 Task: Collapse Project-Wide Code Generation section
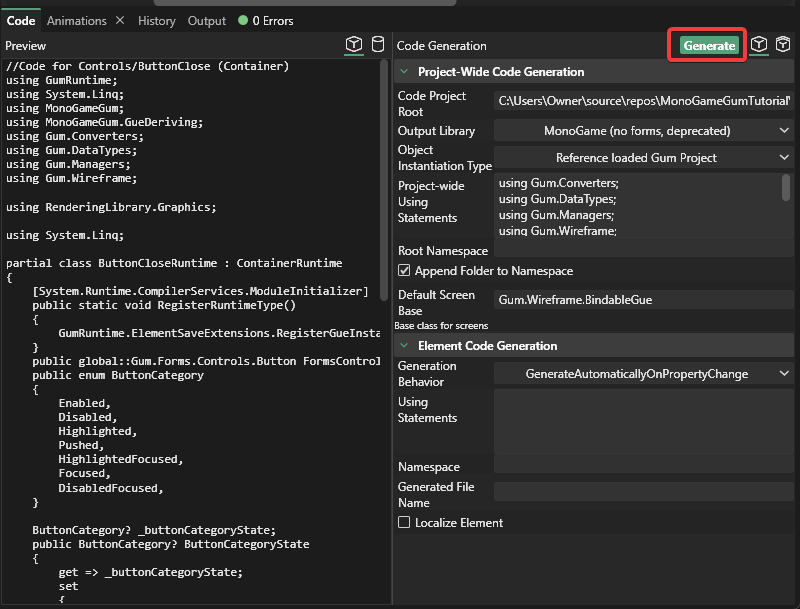click(405, 72)
